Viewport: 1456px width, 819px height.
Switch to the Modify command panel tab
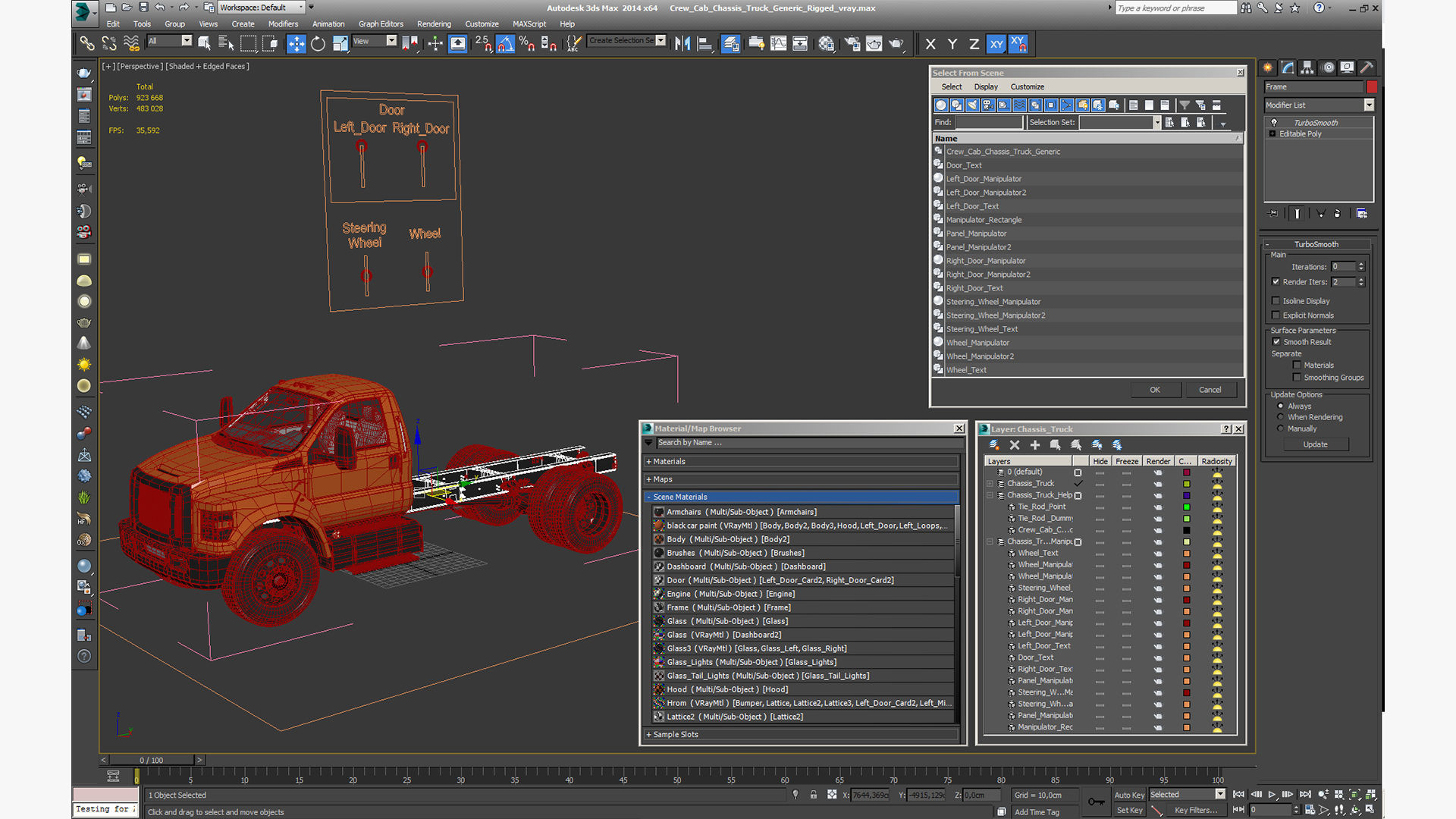click(1288, 67)
